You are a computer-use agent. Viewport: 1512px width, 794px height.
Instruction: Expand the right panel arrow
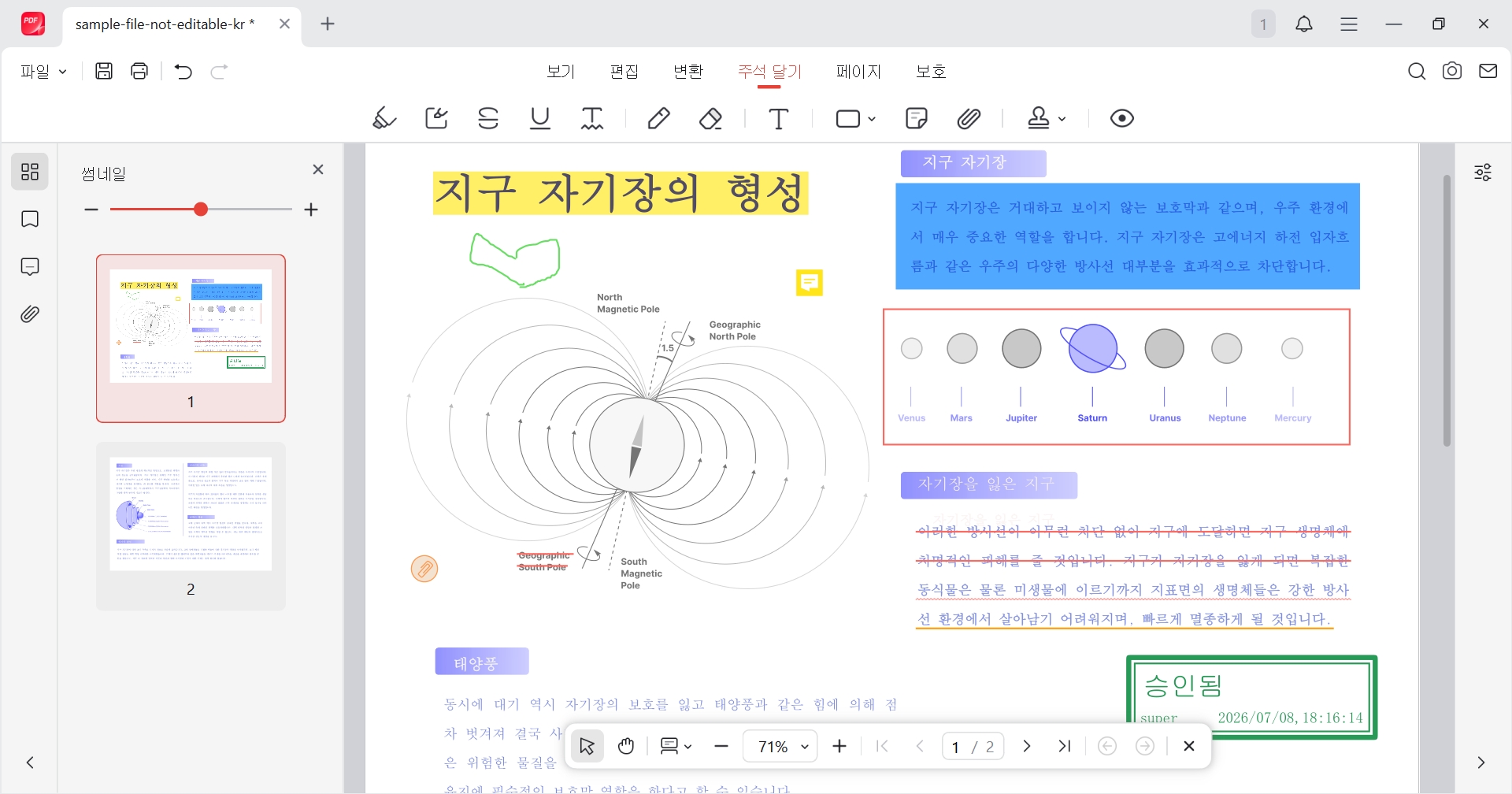[1481, 762]
